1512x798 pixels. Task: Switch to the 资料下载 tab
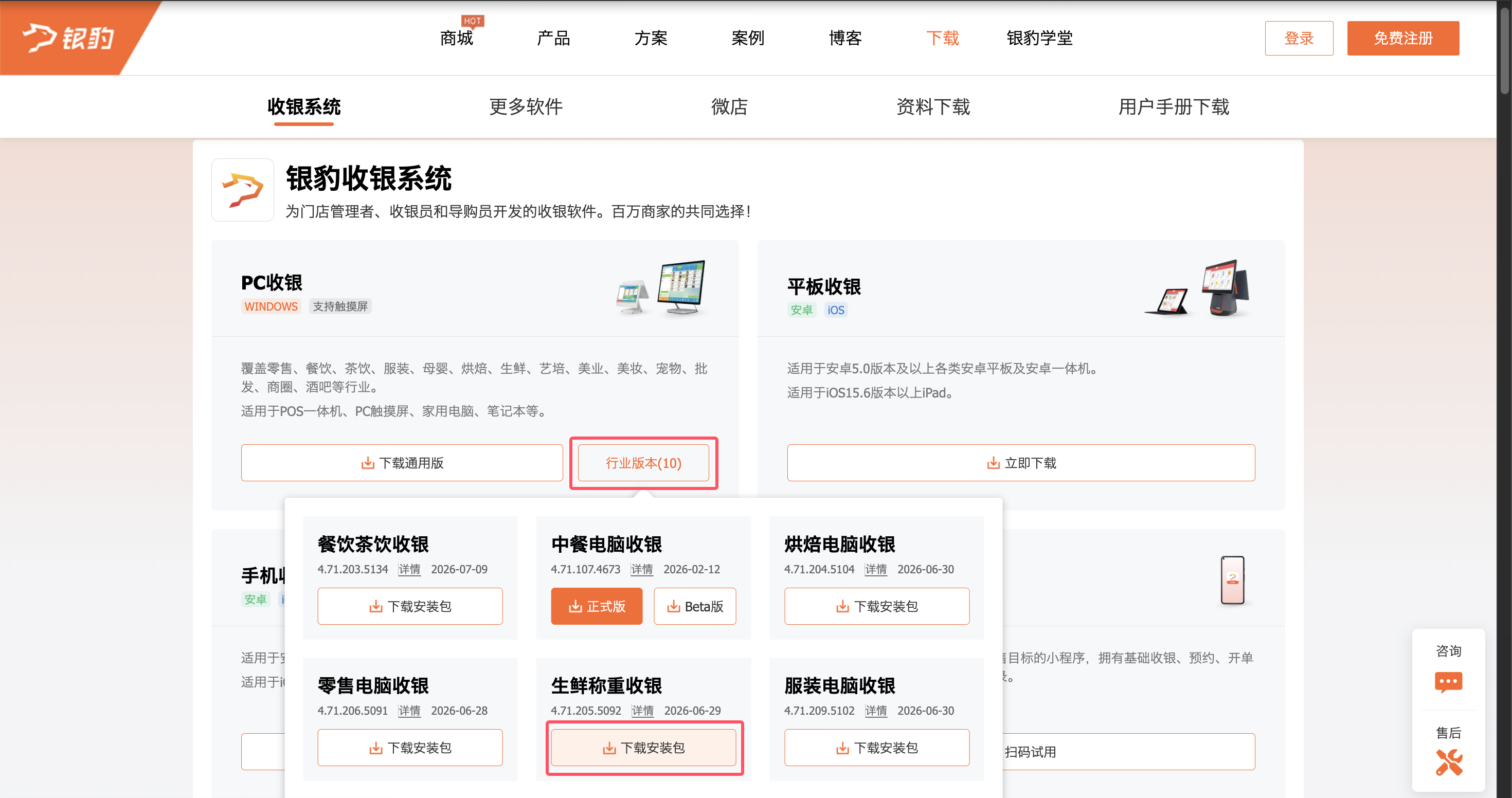933,107
